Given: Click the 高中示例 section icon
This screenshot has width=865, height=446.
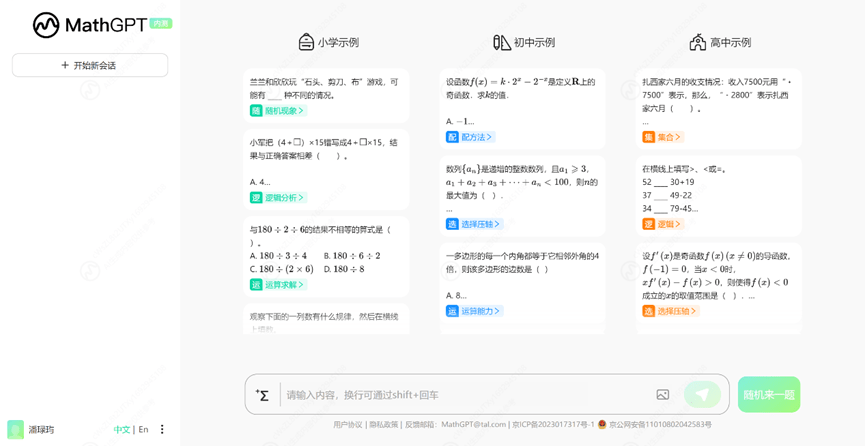Looking at the screenshot, I should (697, 42).
